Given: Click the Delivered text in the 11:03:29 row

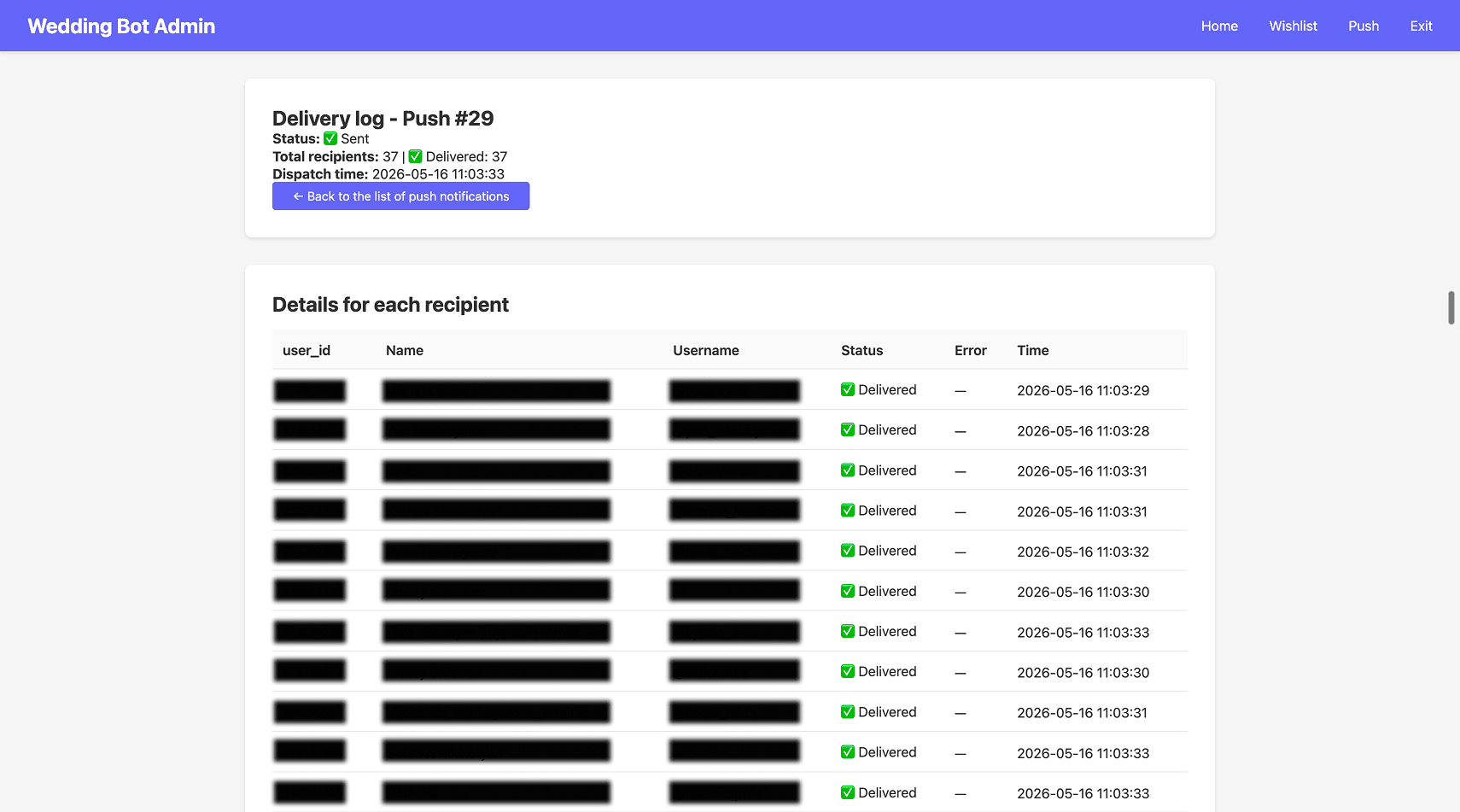Looking at the screenshot, I should (887, 389).
